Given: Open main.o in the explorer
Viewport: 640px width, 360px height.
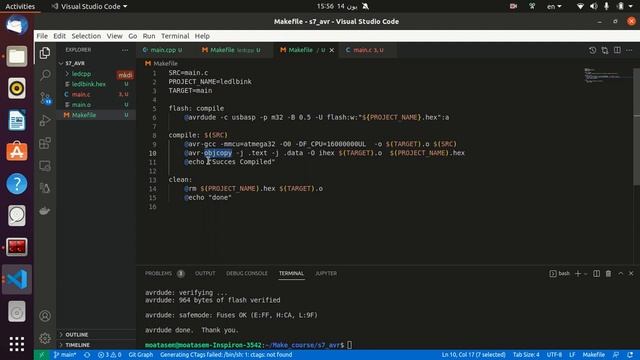Looking at the screenshot, I should click(x=81, y=105).
